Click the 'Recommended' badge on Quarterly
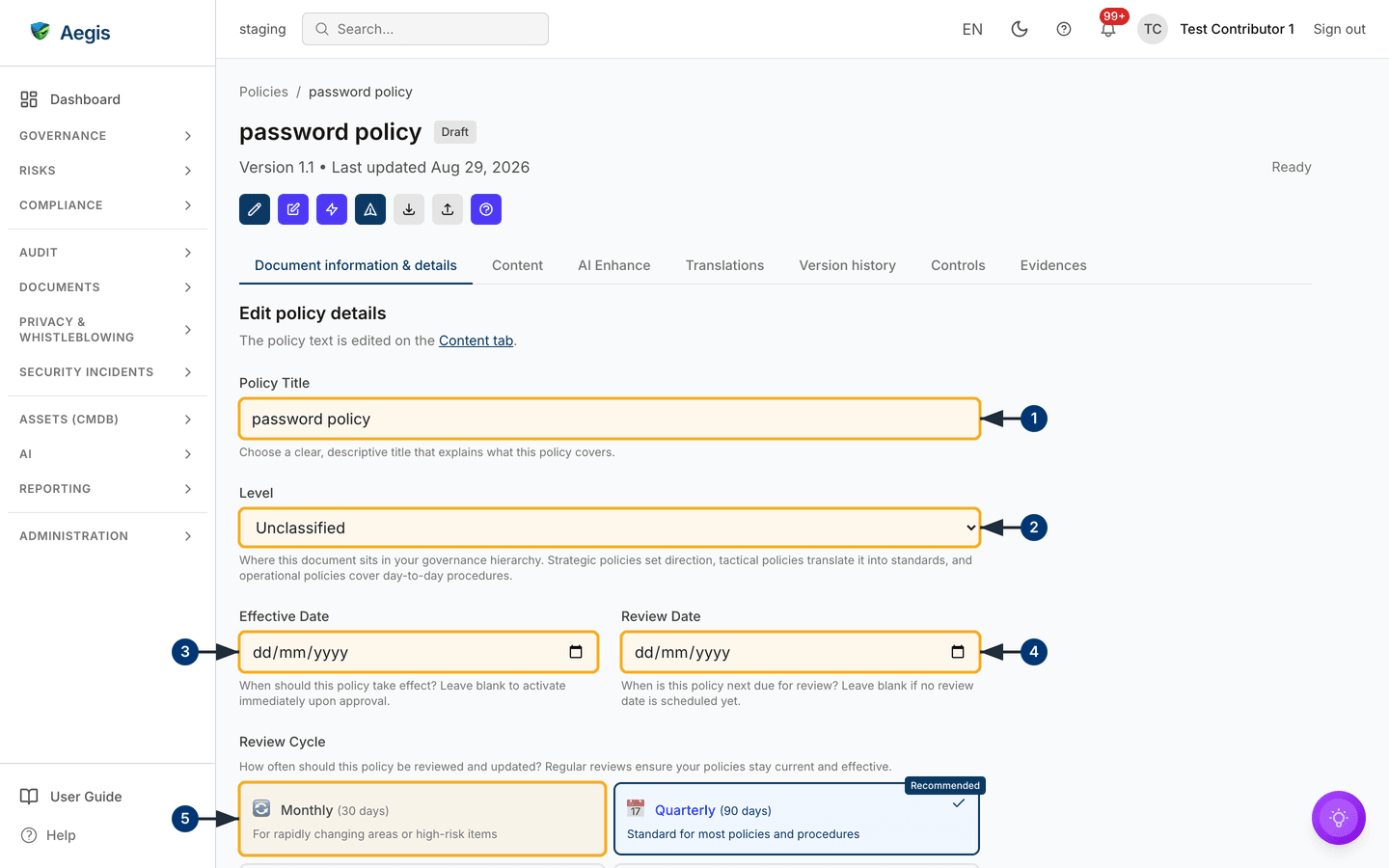This screenshot has height=868, width=1389. point(945,785)
